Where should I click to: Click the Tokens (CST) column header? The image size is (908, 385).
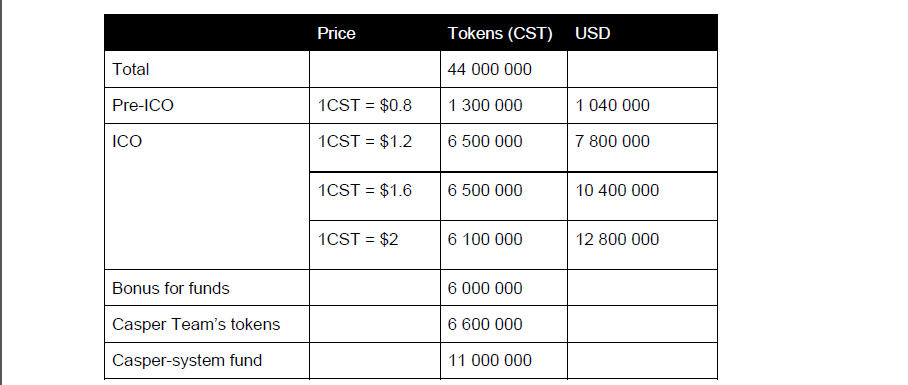pyautogui.click(x=500, y=34)
